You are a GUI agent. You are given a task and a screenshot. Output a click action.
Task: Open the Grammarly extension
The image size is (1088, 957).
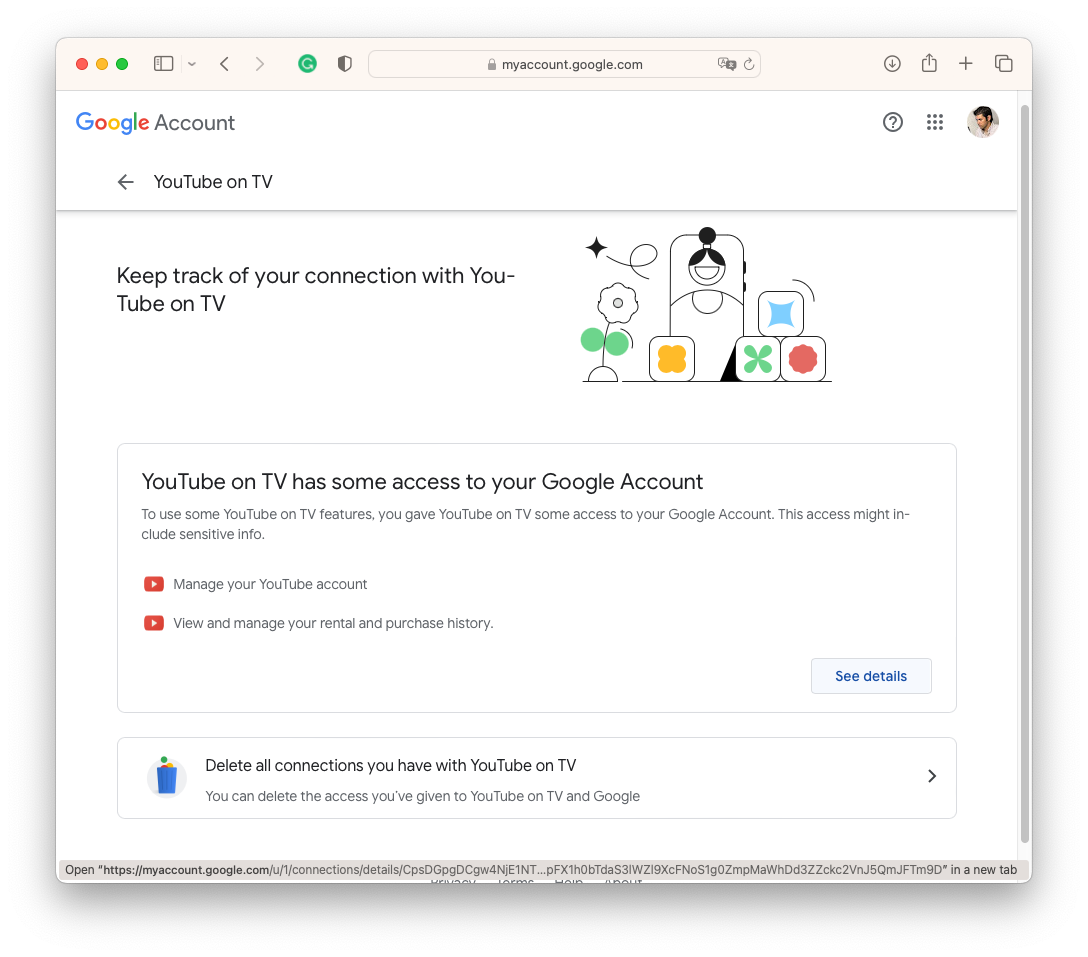coord(307,63)
